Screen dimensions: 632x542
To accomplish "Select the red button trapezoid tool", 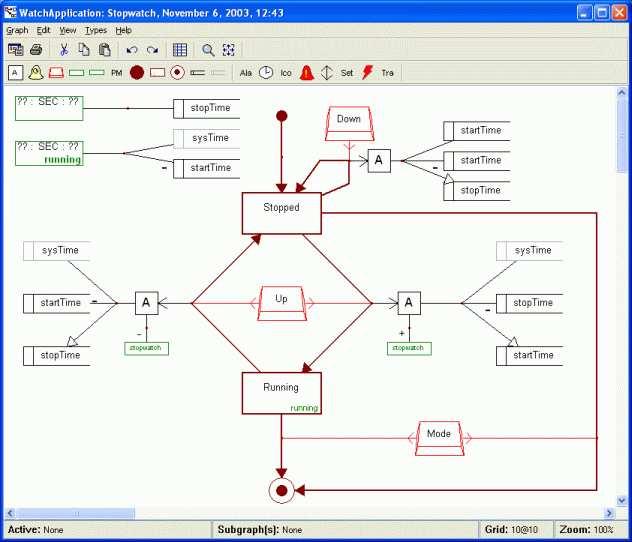I will coord(56,73).
